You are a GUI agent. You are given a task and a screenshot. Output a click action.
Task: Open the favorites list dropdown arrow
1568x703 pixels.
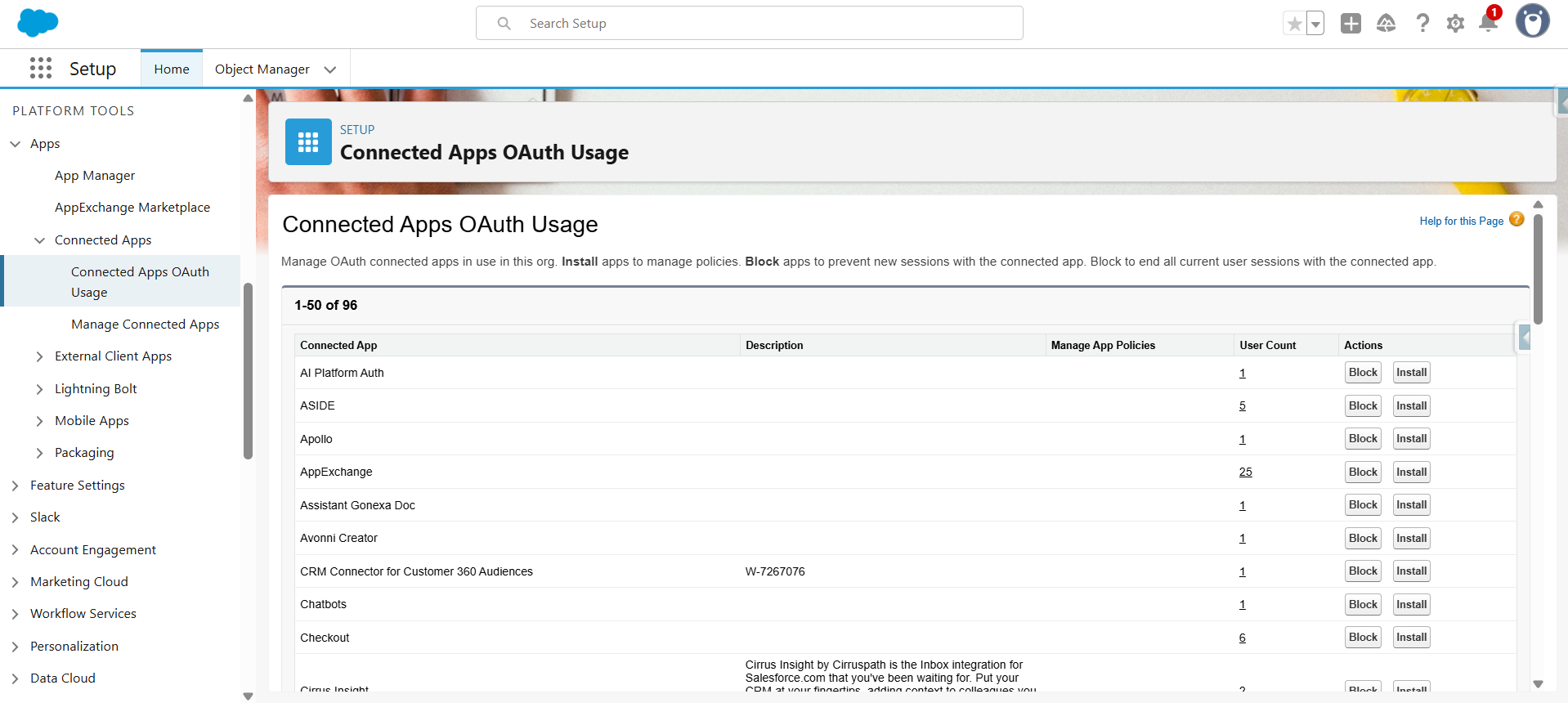[x=1315, y=24]
